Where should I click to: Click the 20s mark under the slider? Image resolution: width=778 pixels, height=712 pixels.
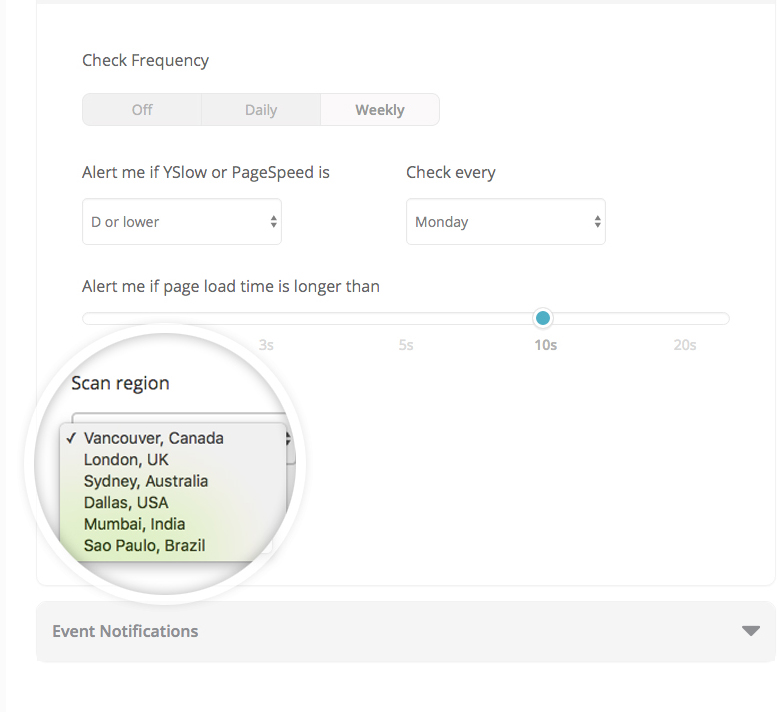tap(684, 345)
